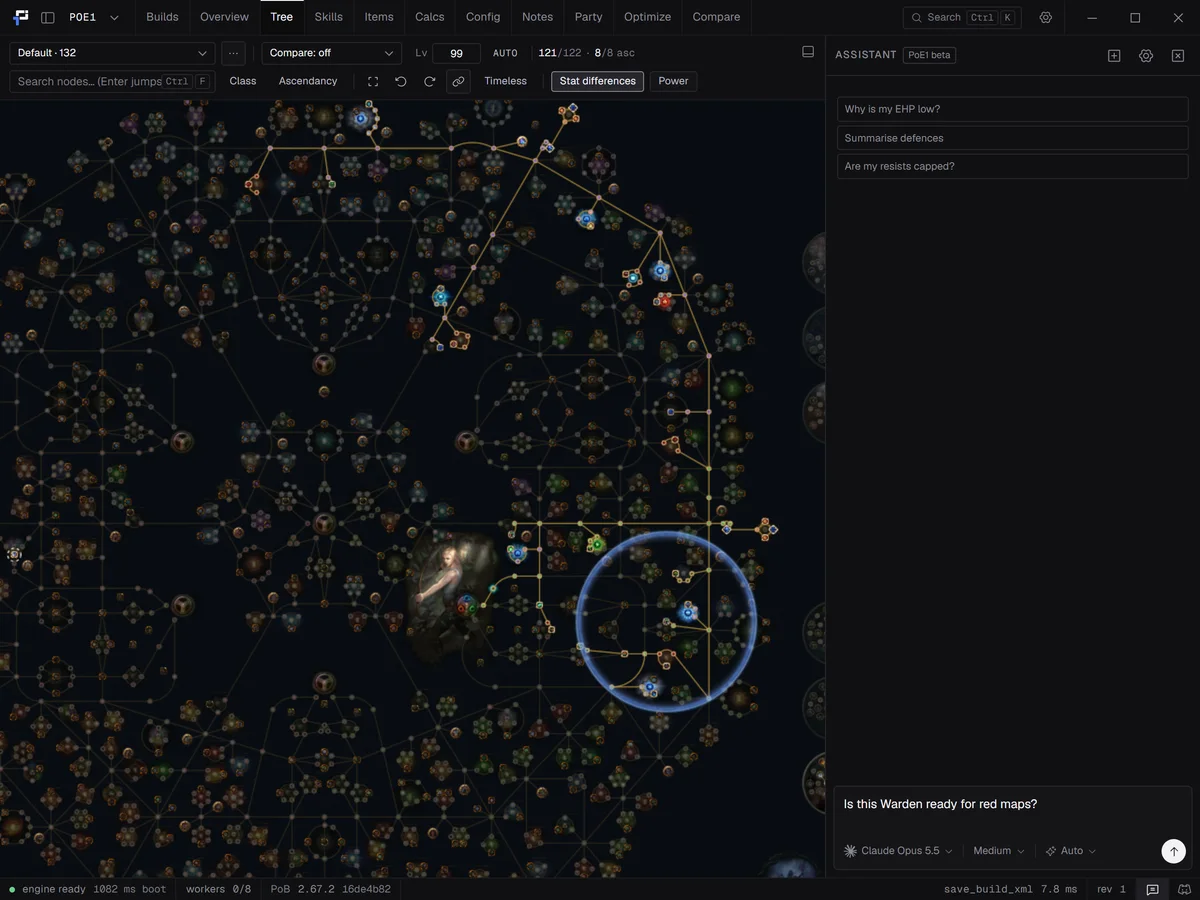Click the Search nodes field
Viewport: 1200px width, 900px height.
112,81
